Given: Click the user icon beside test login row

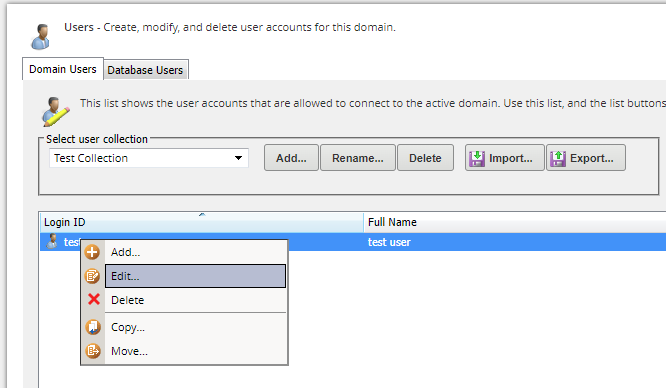Looking at the screenshot, I should (52, 241).
